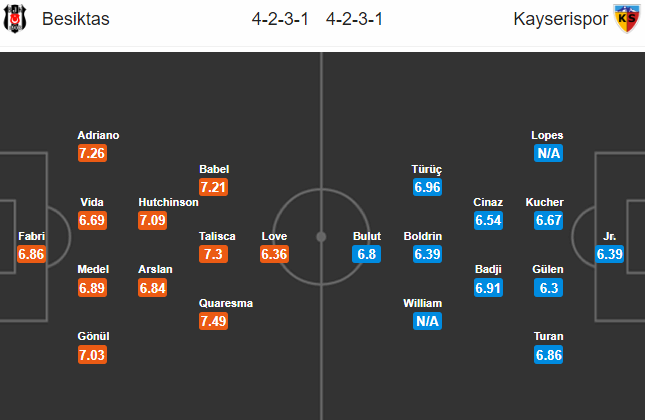Select Quaresma's 7.49 rating badge
Viewport: 645px width, 420px height.
[x=213, y=321]
